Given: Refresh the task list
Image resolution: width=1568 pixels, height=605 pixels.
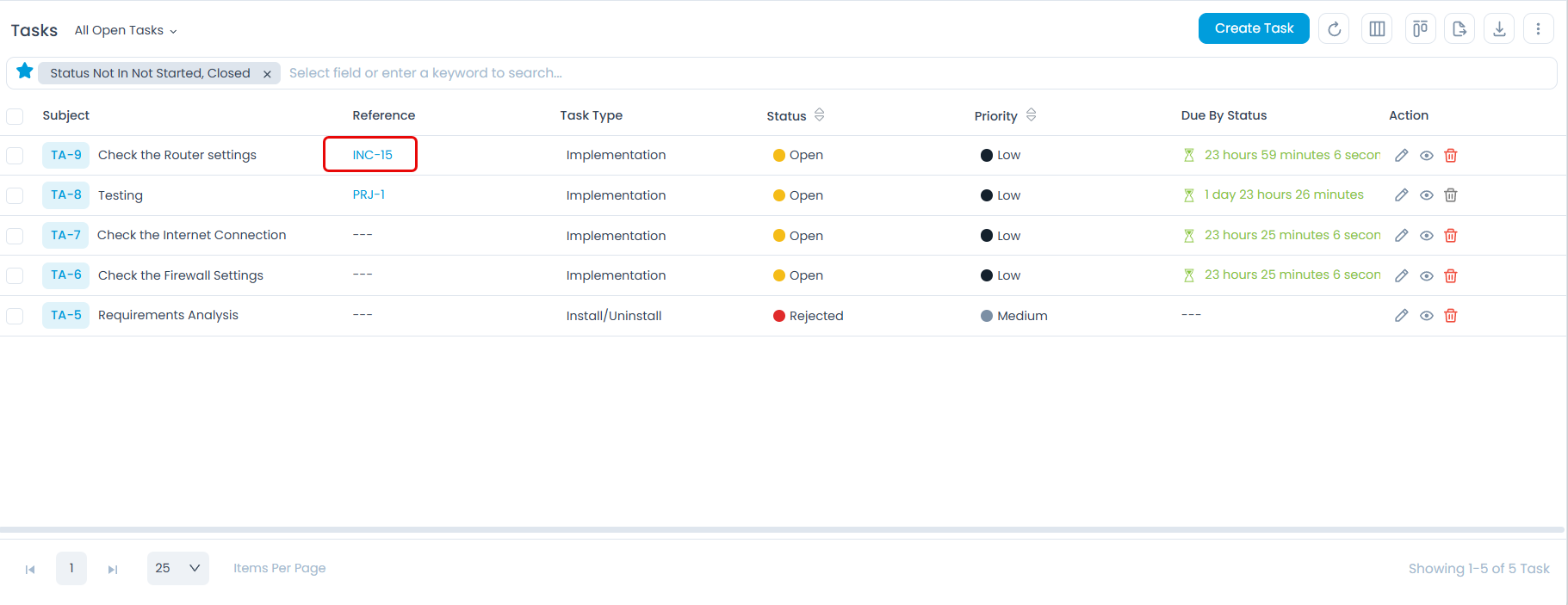Looking at the screenshot, I should click(1334, 28).
